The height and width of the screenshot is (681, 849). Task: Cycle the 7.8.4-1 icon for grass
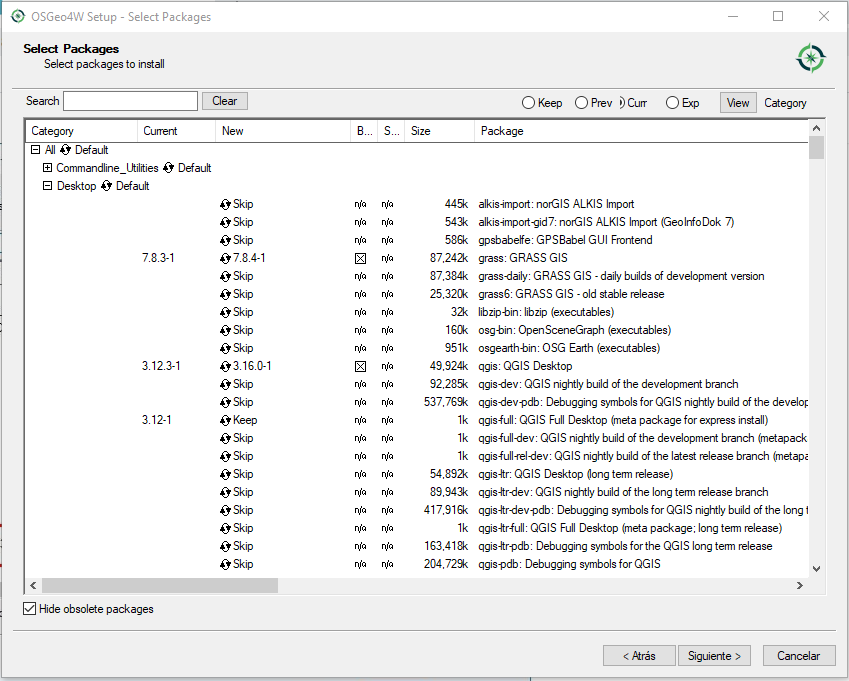(x=225, y=258)
